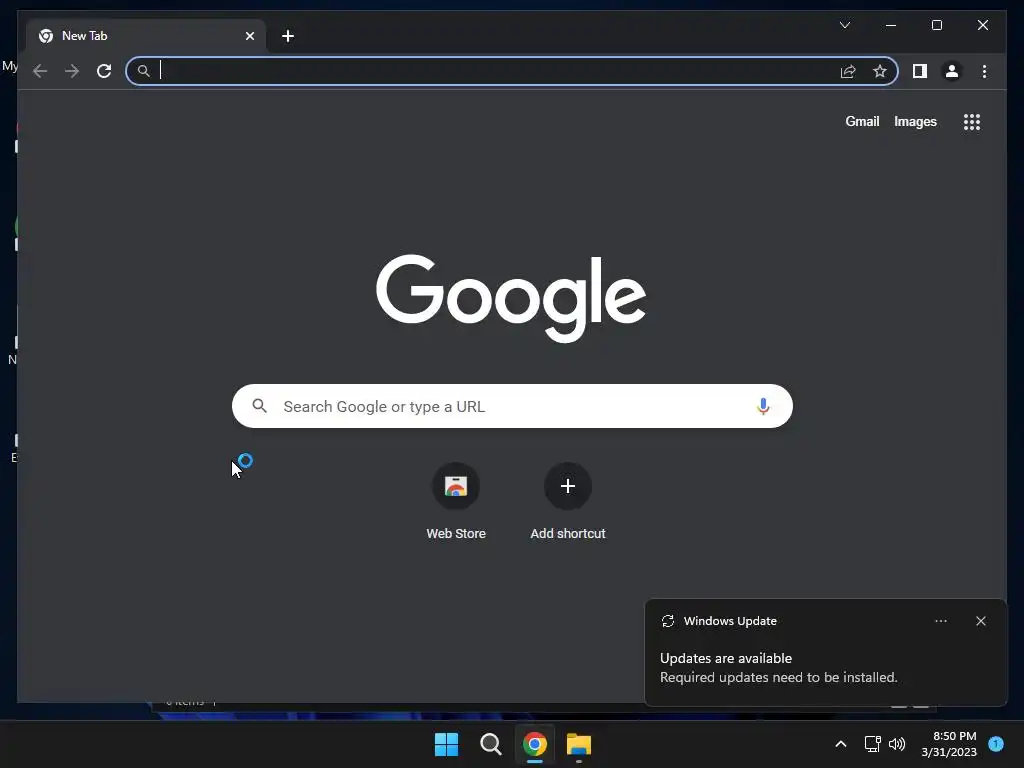The width and height of the screenshot is (1024, 768).
Task: Open the Gmail link
Action: (862, 121)
